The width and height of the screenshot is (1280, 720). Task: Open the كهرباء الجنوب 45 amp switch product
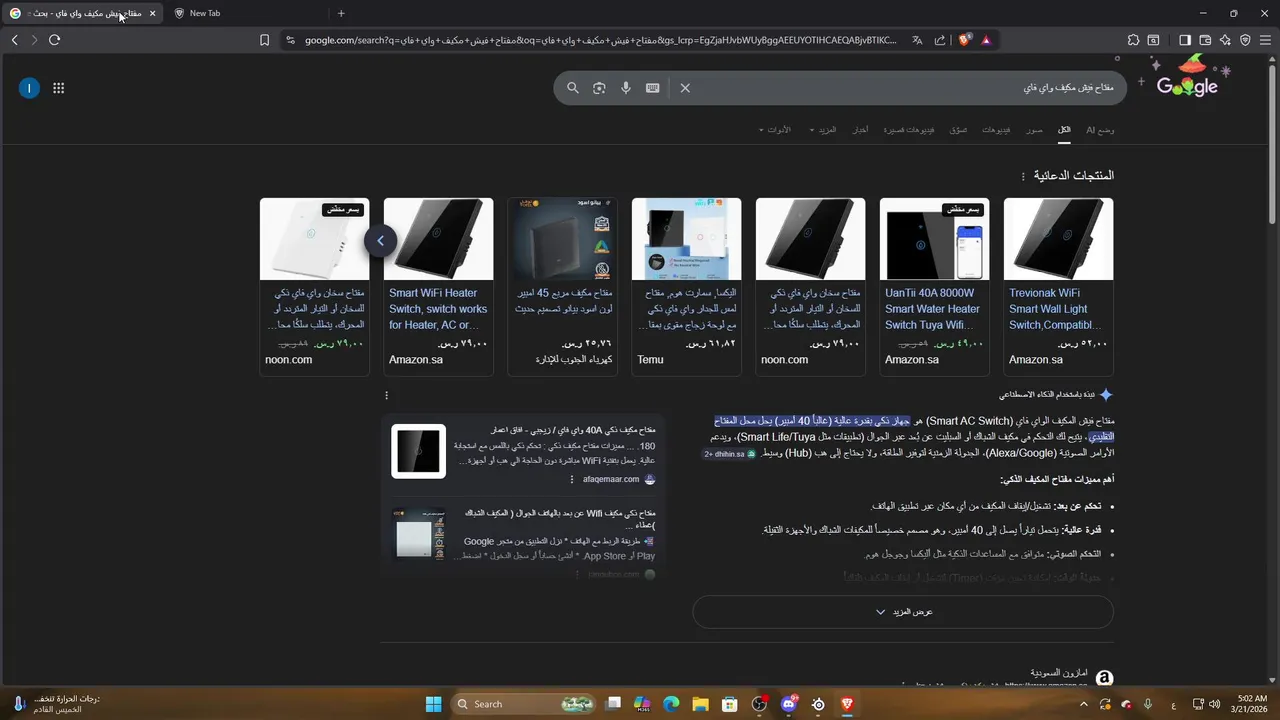(x=562, y=286)
